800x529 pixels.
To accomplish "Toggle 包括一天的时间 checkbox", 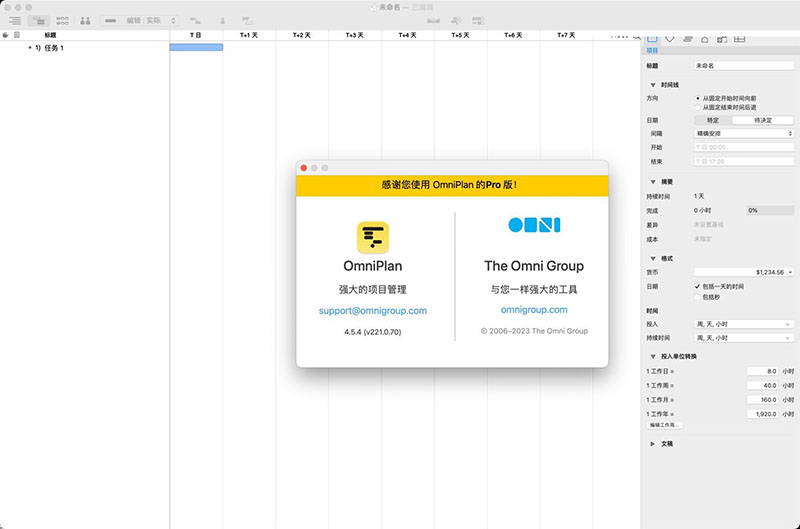I will tap(697, 287).
